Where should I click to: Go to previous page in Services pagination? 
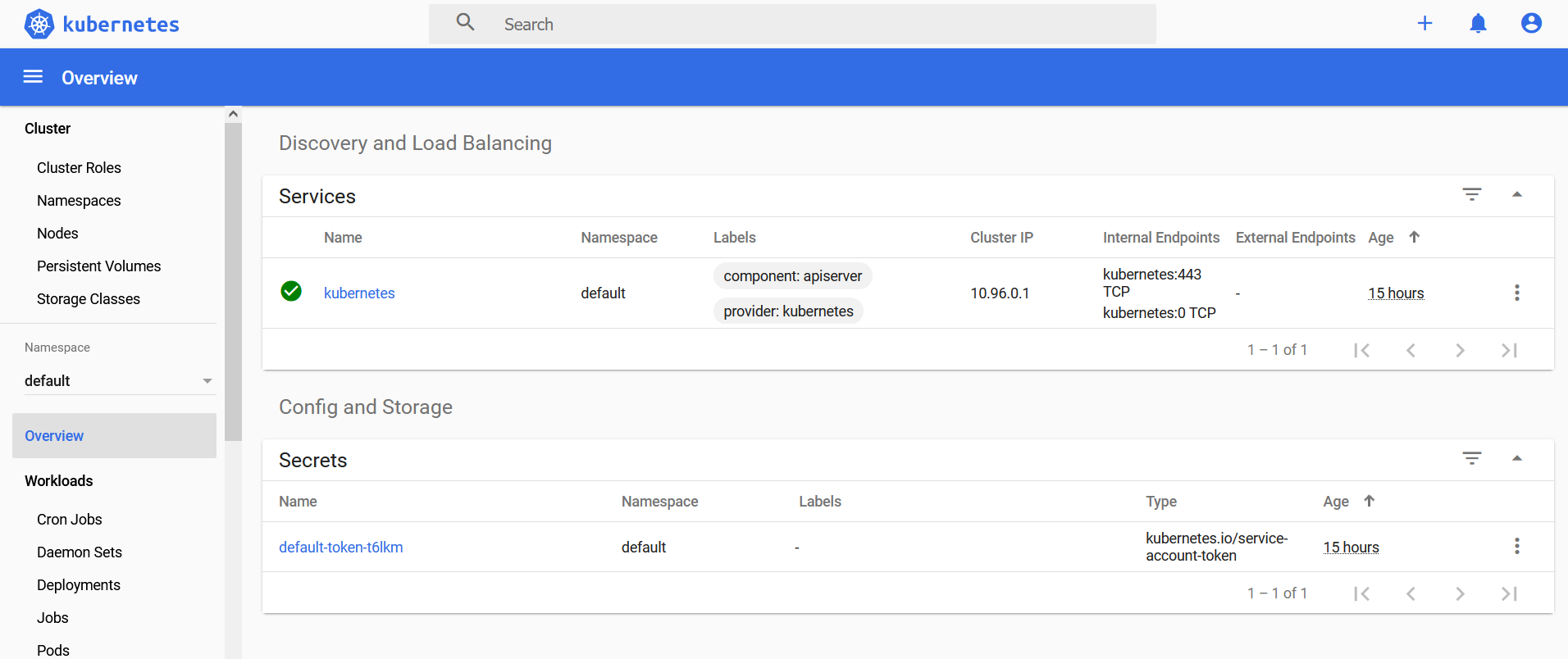coord(1411,350)
